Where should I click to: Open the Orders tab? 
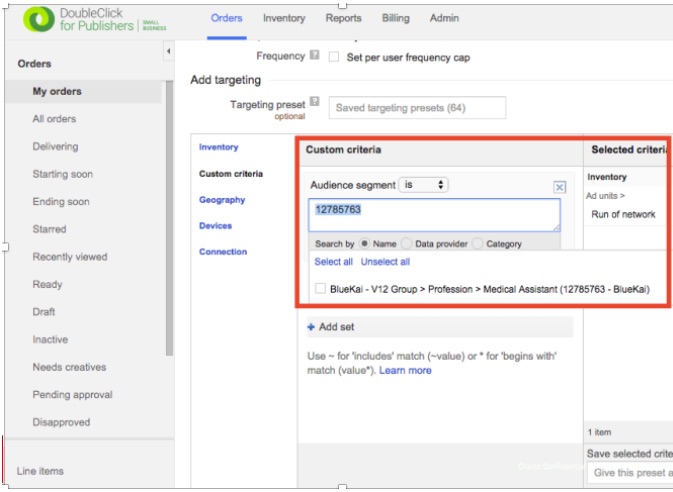(x=227, y=18)
